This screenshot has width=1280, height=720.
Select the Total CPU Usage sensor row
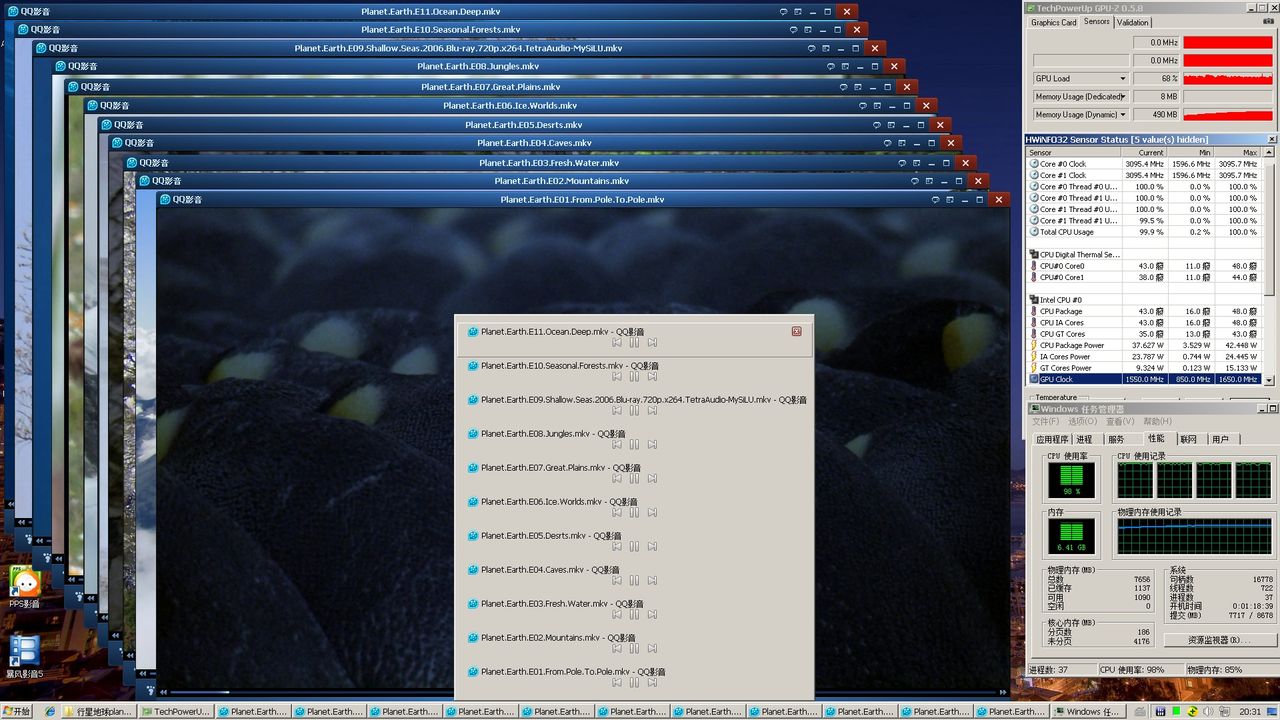click(x=1146, y=232)
